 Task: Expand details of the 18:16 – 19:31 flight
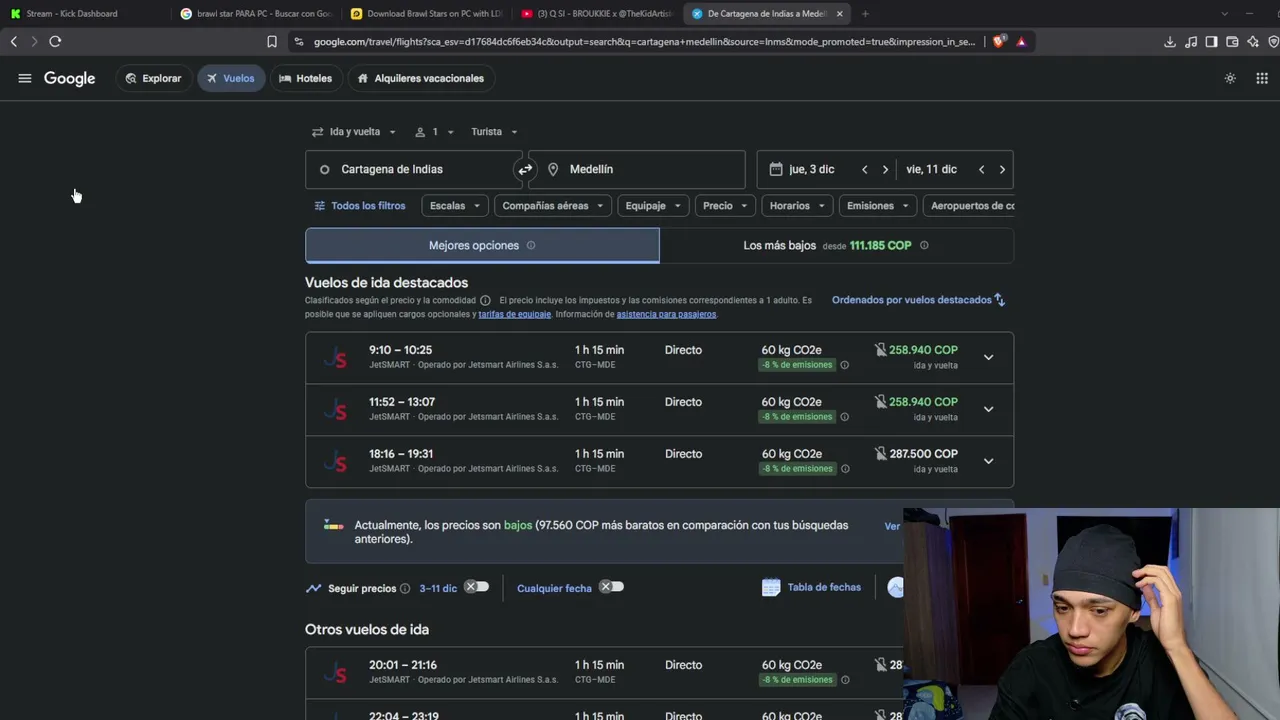click(x=988, y=461)
